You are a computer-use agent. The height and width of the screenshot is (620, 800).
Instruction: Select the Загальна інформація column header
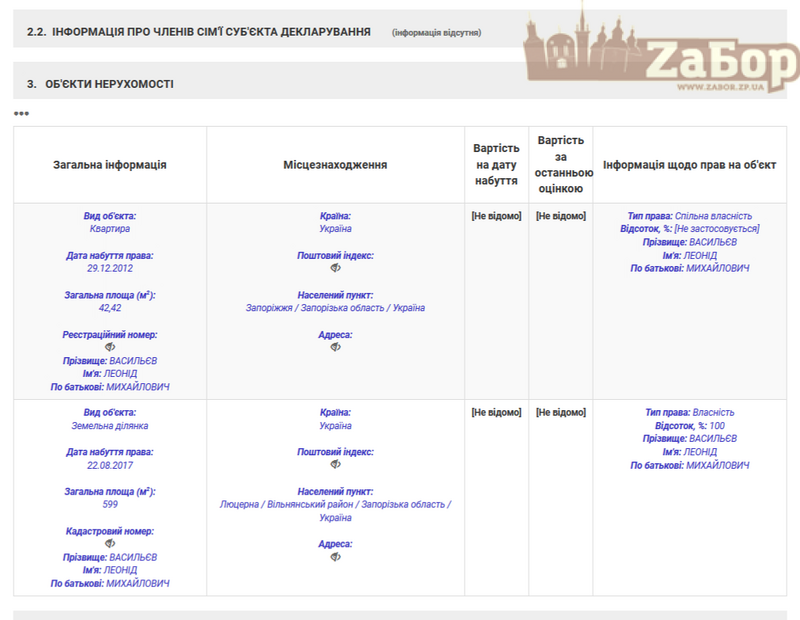tap(110, 165)
